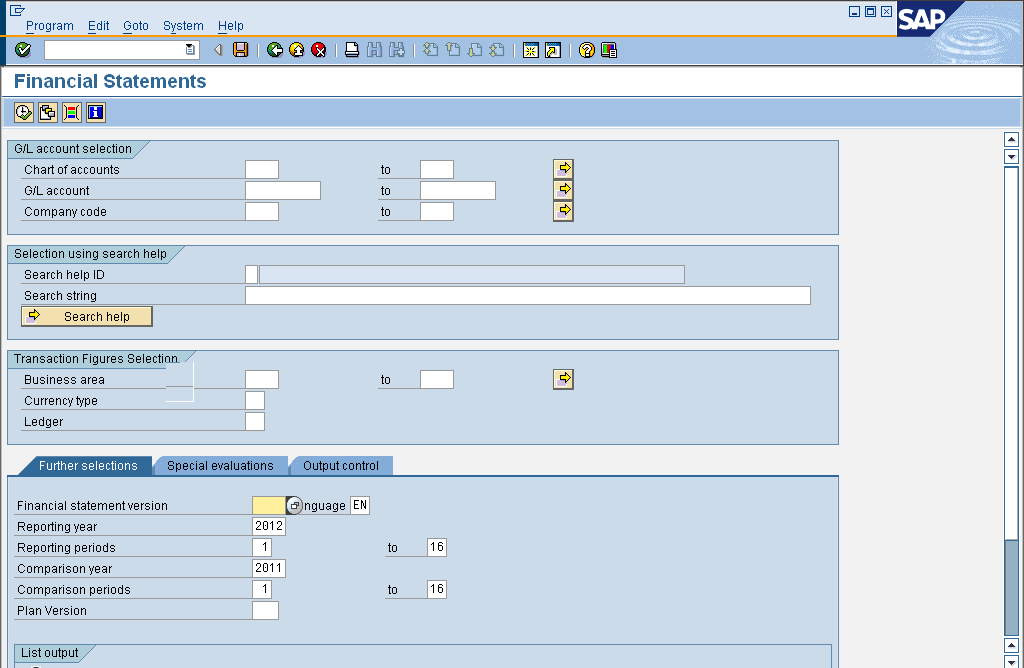Click the Find binoculars icon
Viewport: 1024px width, 668px height.
click(374, 49)
